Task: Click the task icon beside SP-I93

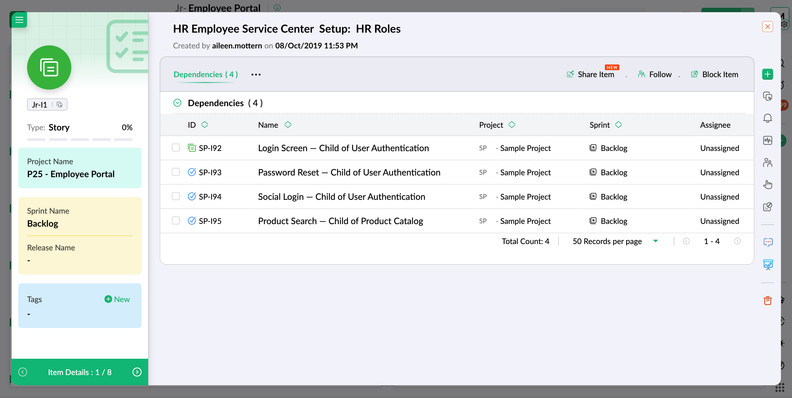Action: pos(191,172)
